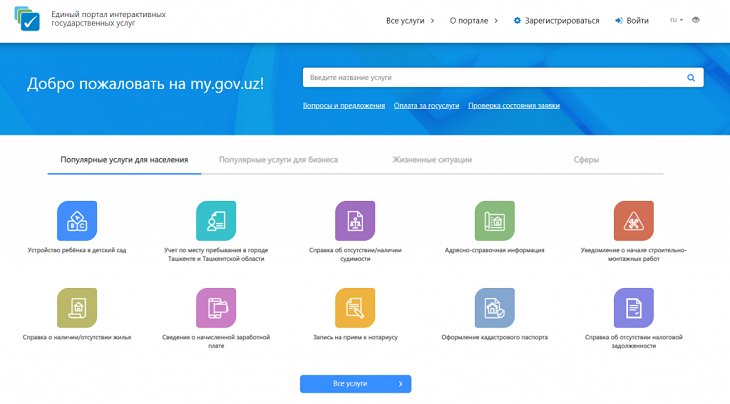The image size is (730, 404).
Task: Expand the 'Все услуги' header menu
Action: point(410,20)
